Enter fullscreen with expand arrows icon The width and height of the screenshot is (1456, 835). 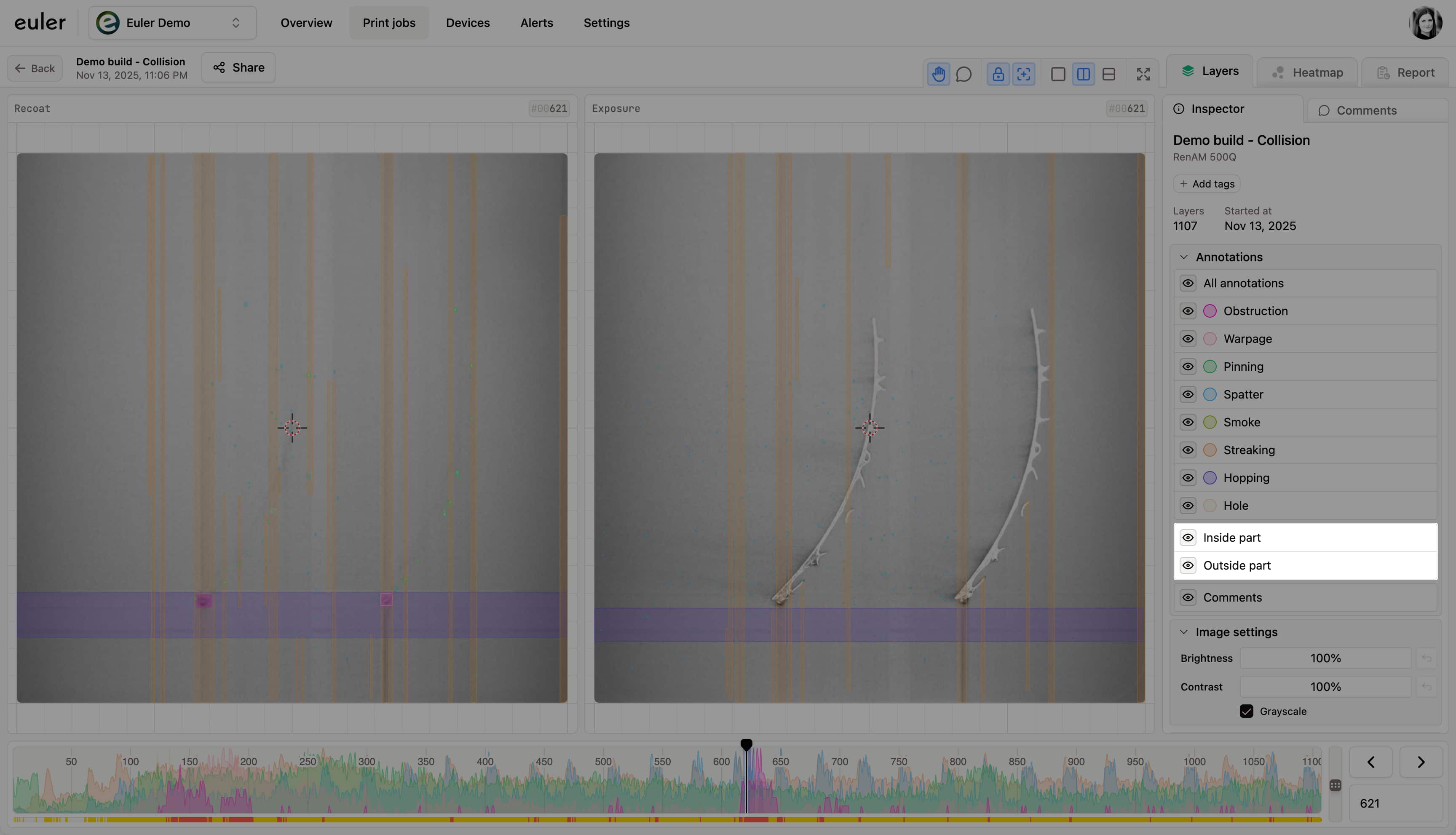click(1143, 74)
